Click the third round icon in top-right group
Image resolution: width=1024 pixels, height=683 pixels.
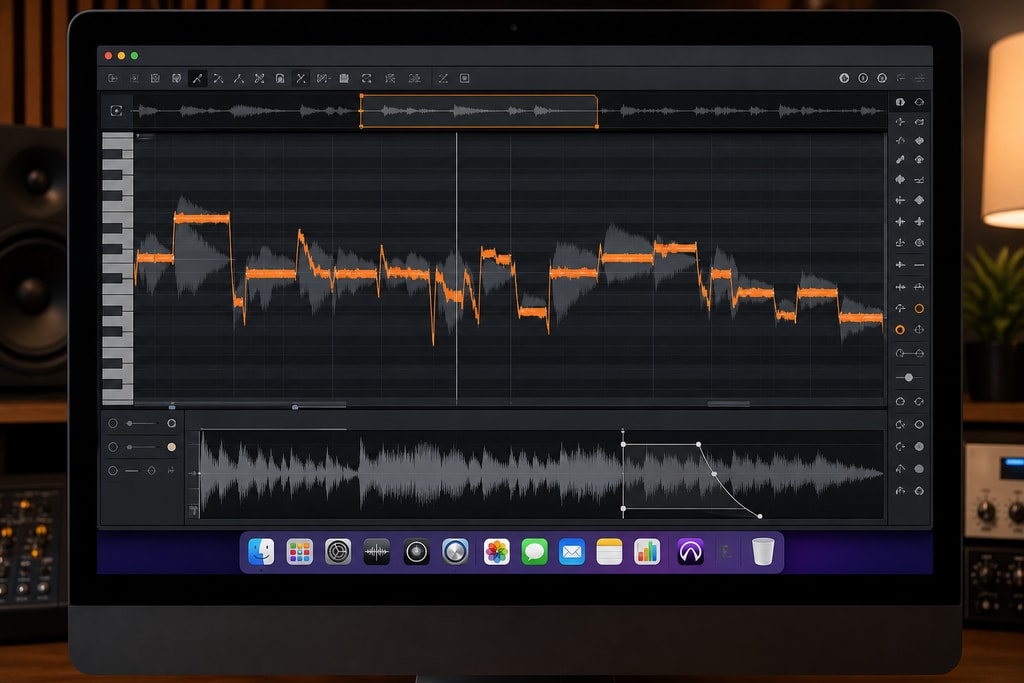pyautogui.click(x=882, y=78)
